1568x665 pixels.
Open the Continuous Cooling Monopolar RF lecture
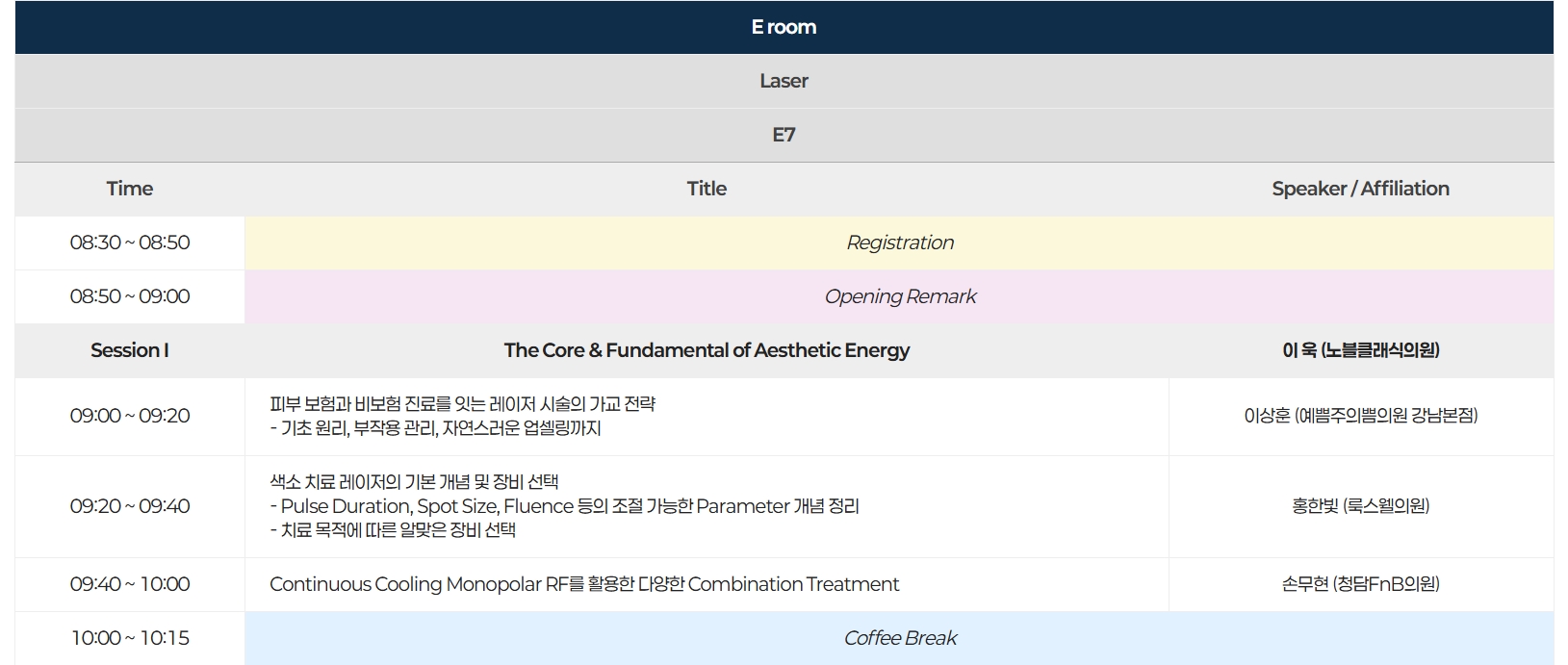point(584,584)
